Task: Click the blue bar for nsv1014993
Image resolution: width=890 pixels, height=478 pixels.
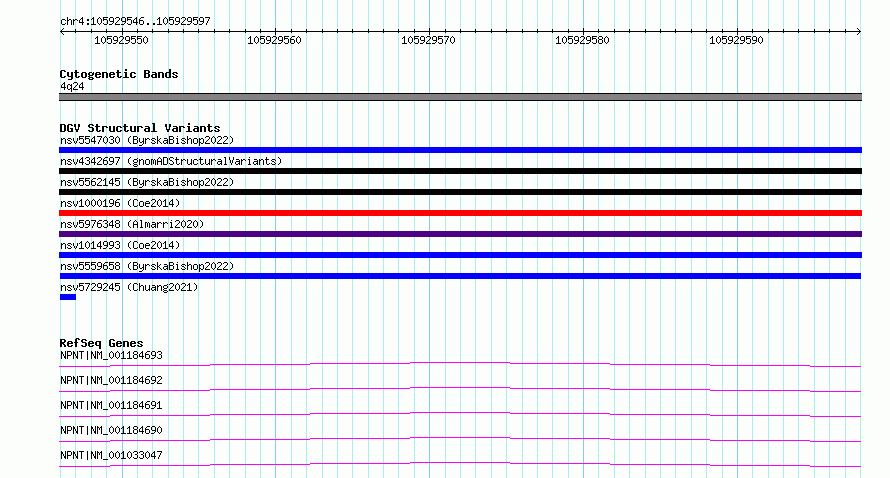Action: [460, 255]
